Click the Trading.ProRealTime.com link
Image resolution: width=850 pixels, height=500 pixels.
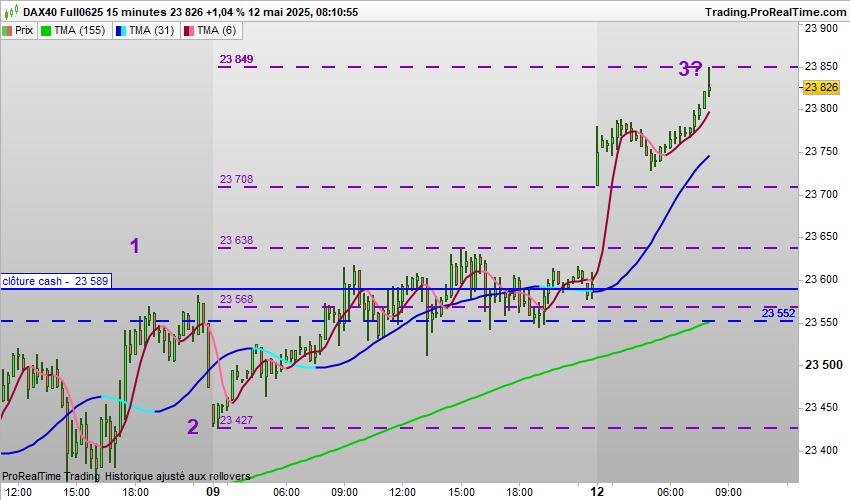(775, 12)
